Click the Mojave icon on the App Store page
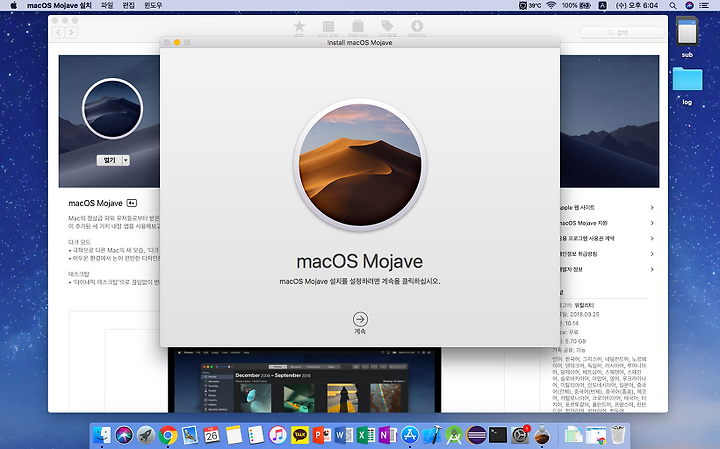Image resolution: width=720 pixels, height=449 pixels. pos(112,109)
